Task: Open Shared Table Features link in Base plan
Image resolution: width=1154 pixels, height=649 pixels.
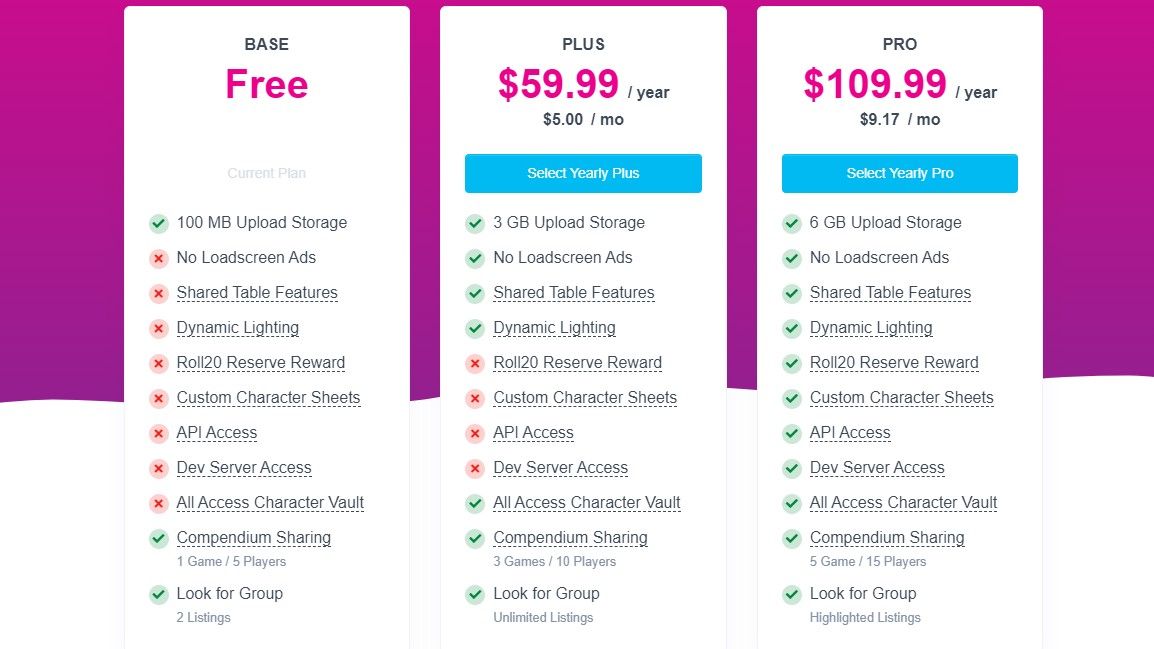Action: click(257, 293)
